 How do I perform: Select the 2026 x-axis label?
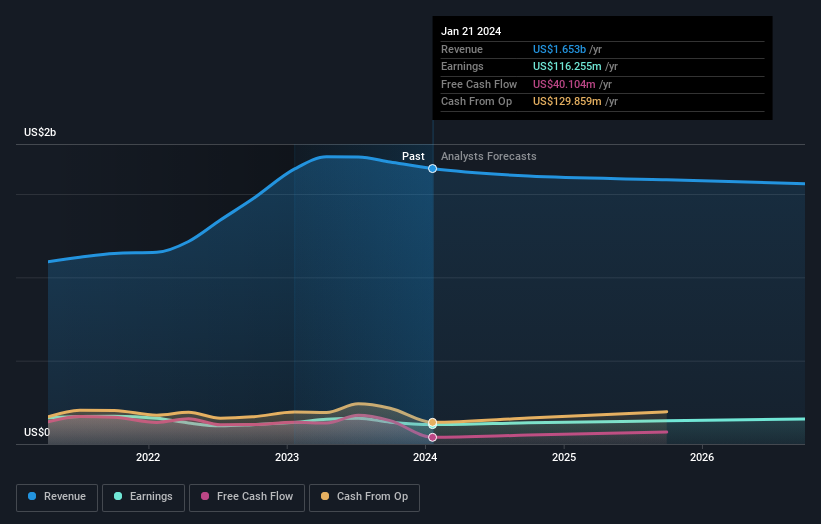click(x=702, y=457)
